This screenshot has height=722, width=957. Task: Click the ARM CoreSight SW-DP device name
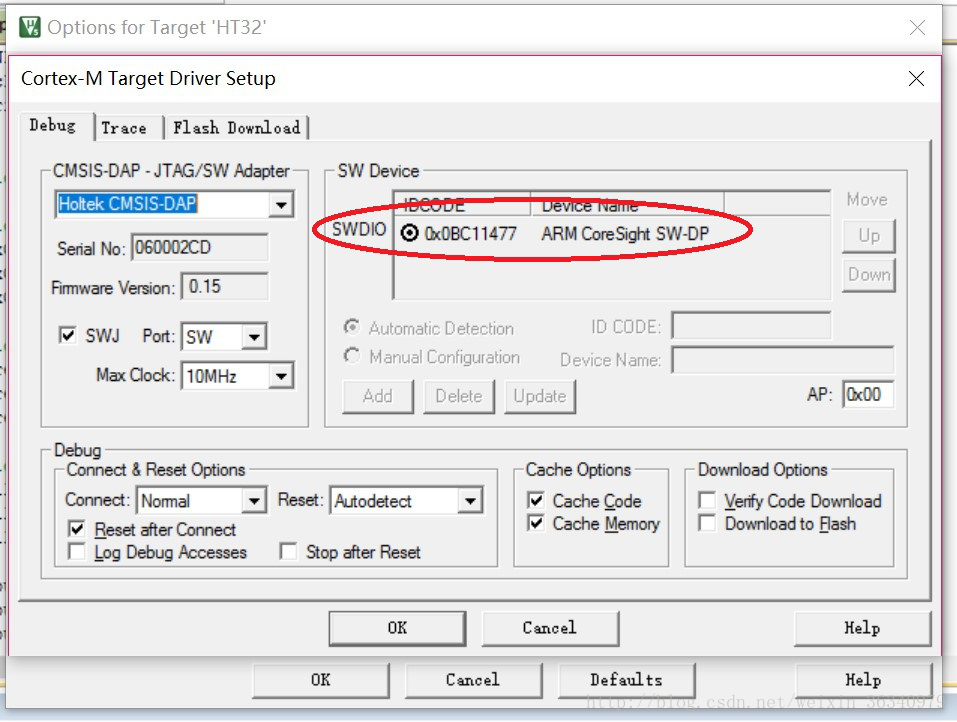coord(625,234)
